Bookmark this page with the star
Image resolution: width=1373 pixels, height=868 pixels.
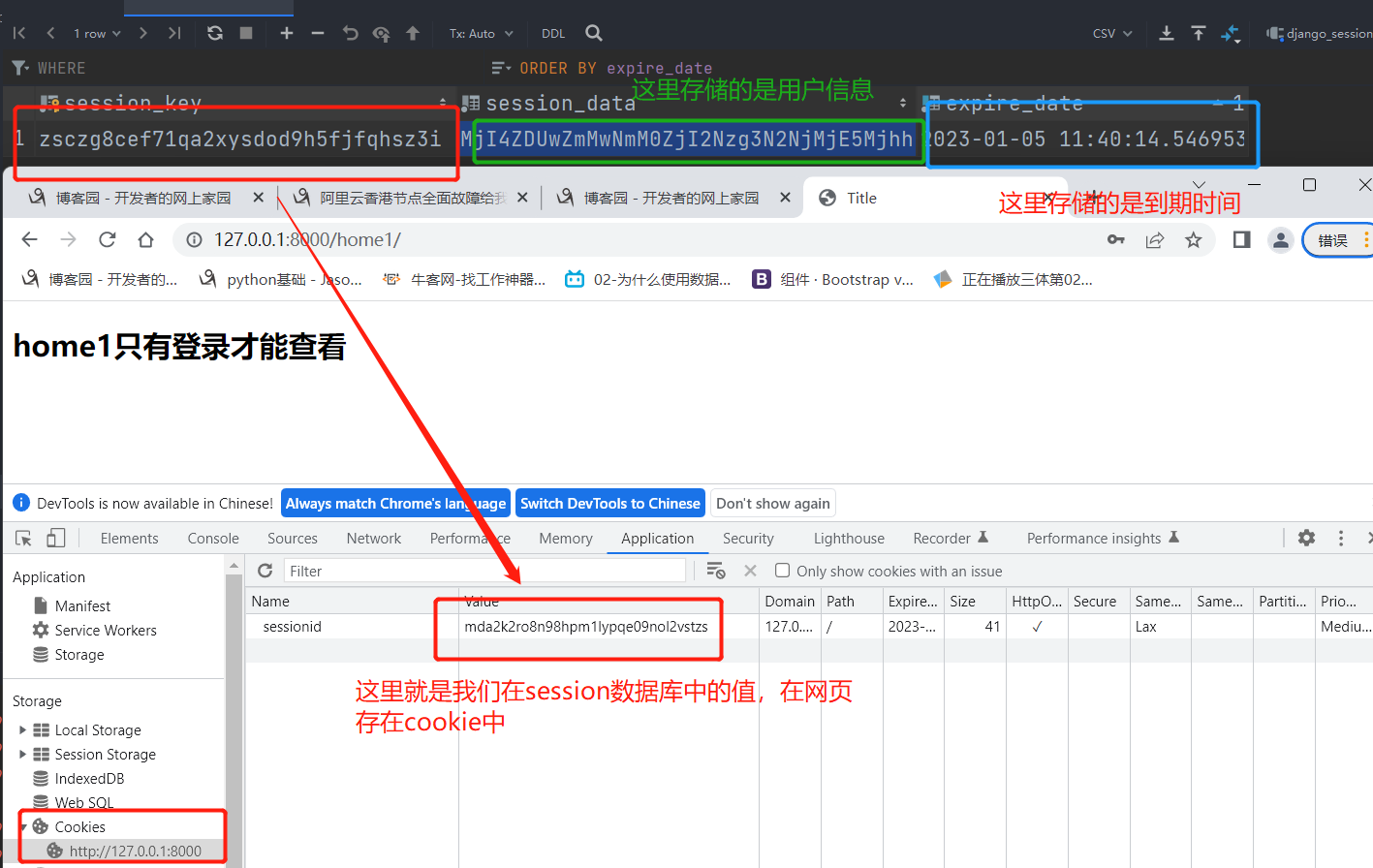(x=1194, y=239)
